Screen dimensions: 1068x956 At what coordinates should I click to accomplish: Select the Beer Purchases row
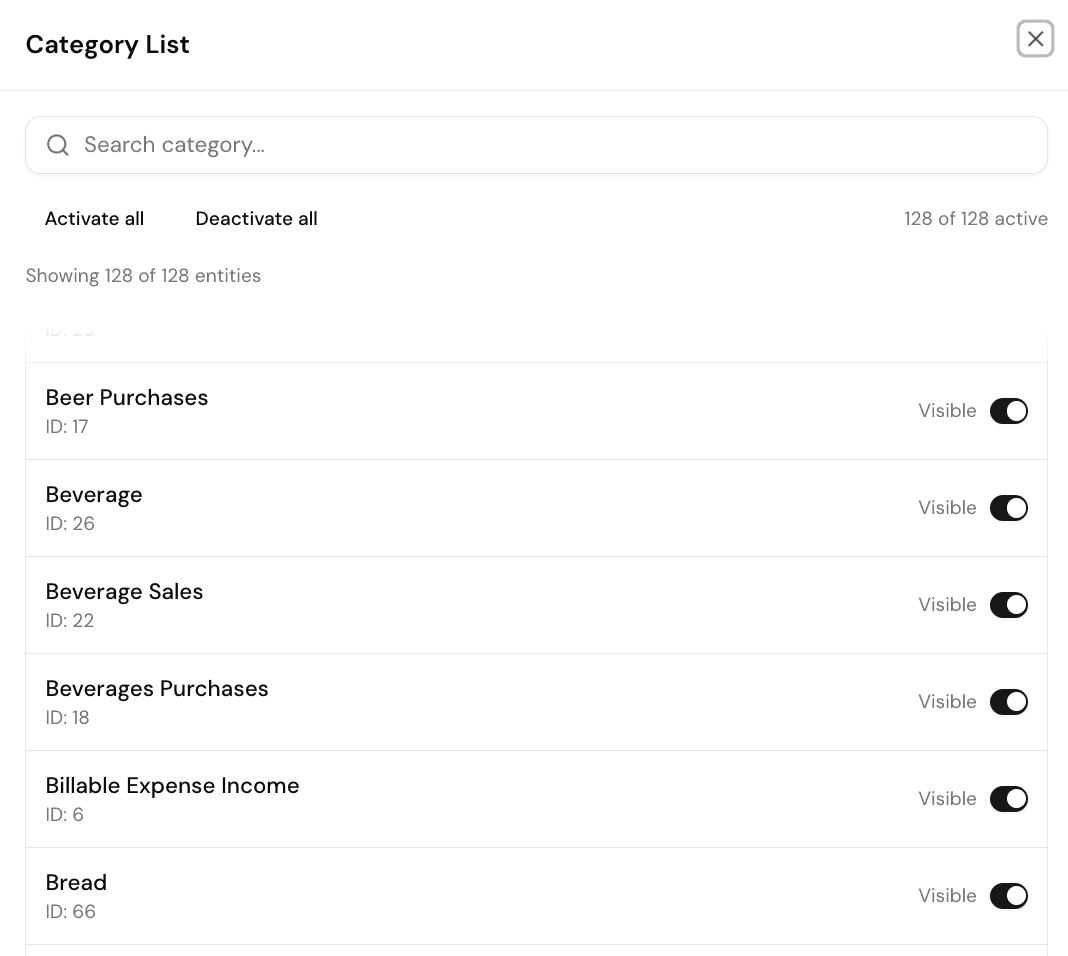pos(400,411)
